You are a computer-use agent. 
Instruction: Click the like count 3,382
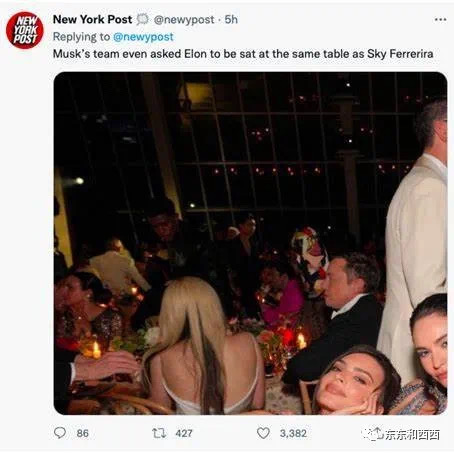pos(293,433)
